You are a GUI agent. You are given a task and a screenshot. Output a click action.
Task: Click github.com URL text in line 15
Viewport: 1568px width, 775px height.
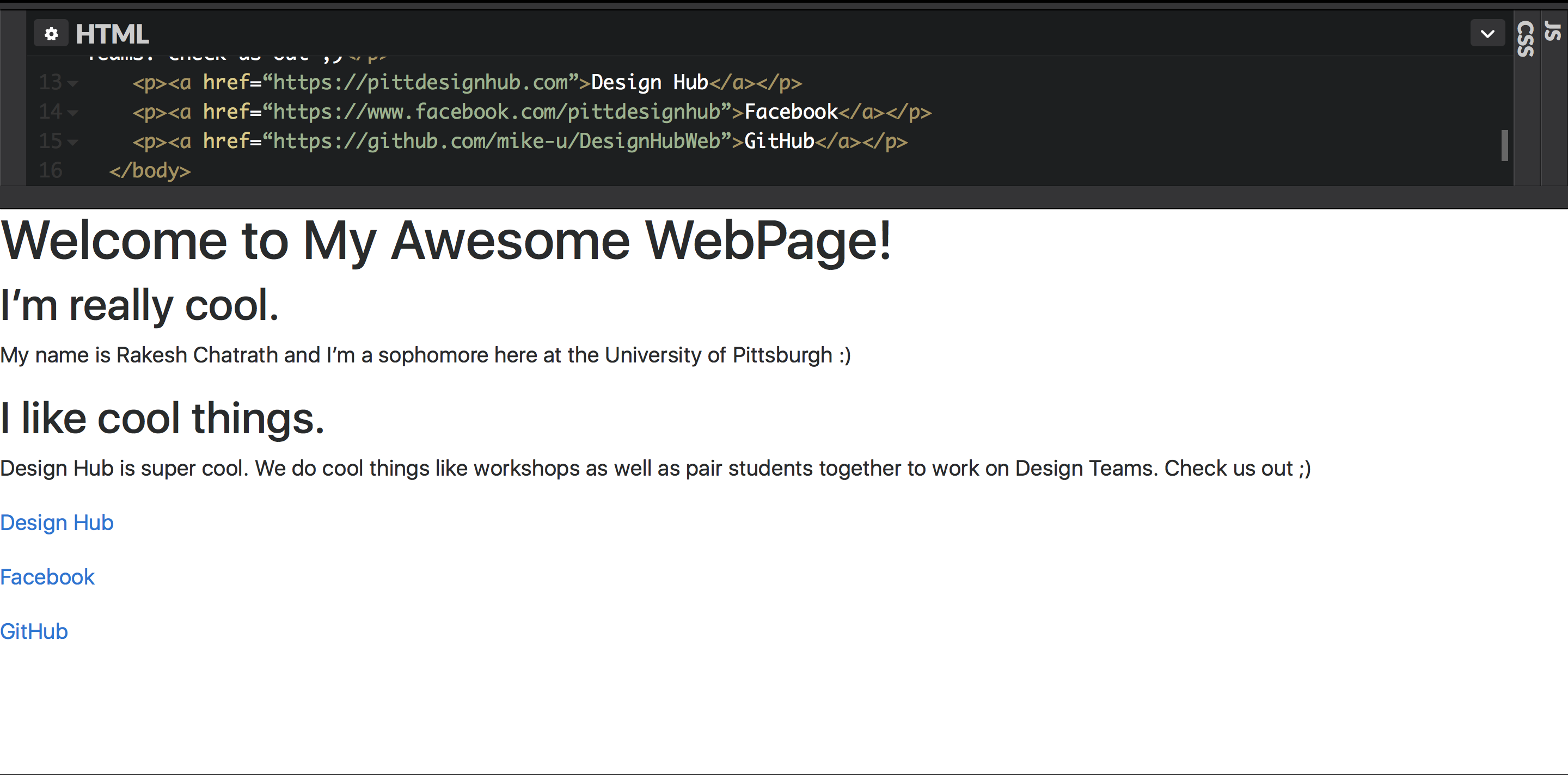pyautogui.click(x=497, y=141)
